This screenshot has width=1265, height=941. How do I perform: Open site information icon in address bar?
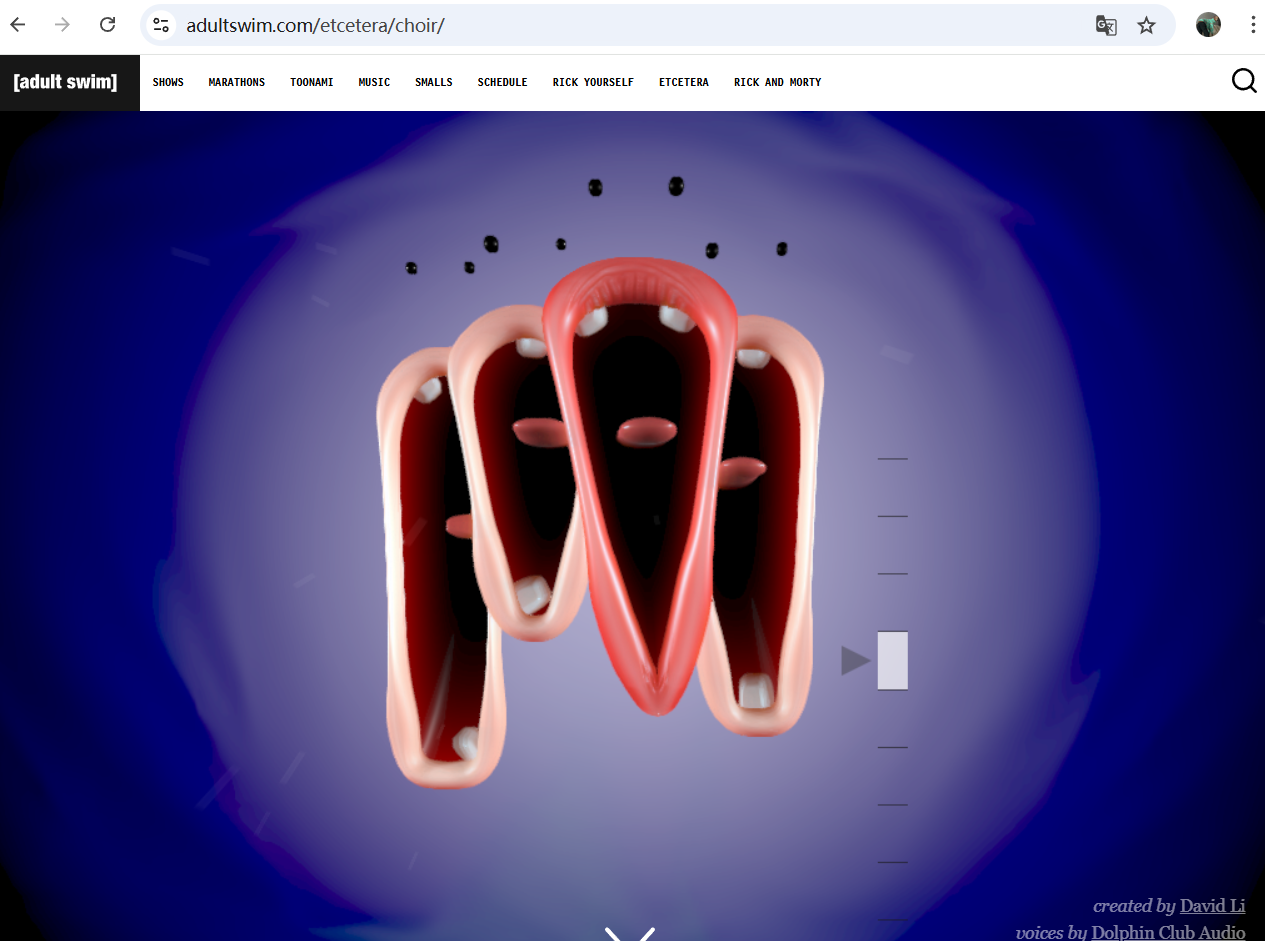click(x=161, y=25)
